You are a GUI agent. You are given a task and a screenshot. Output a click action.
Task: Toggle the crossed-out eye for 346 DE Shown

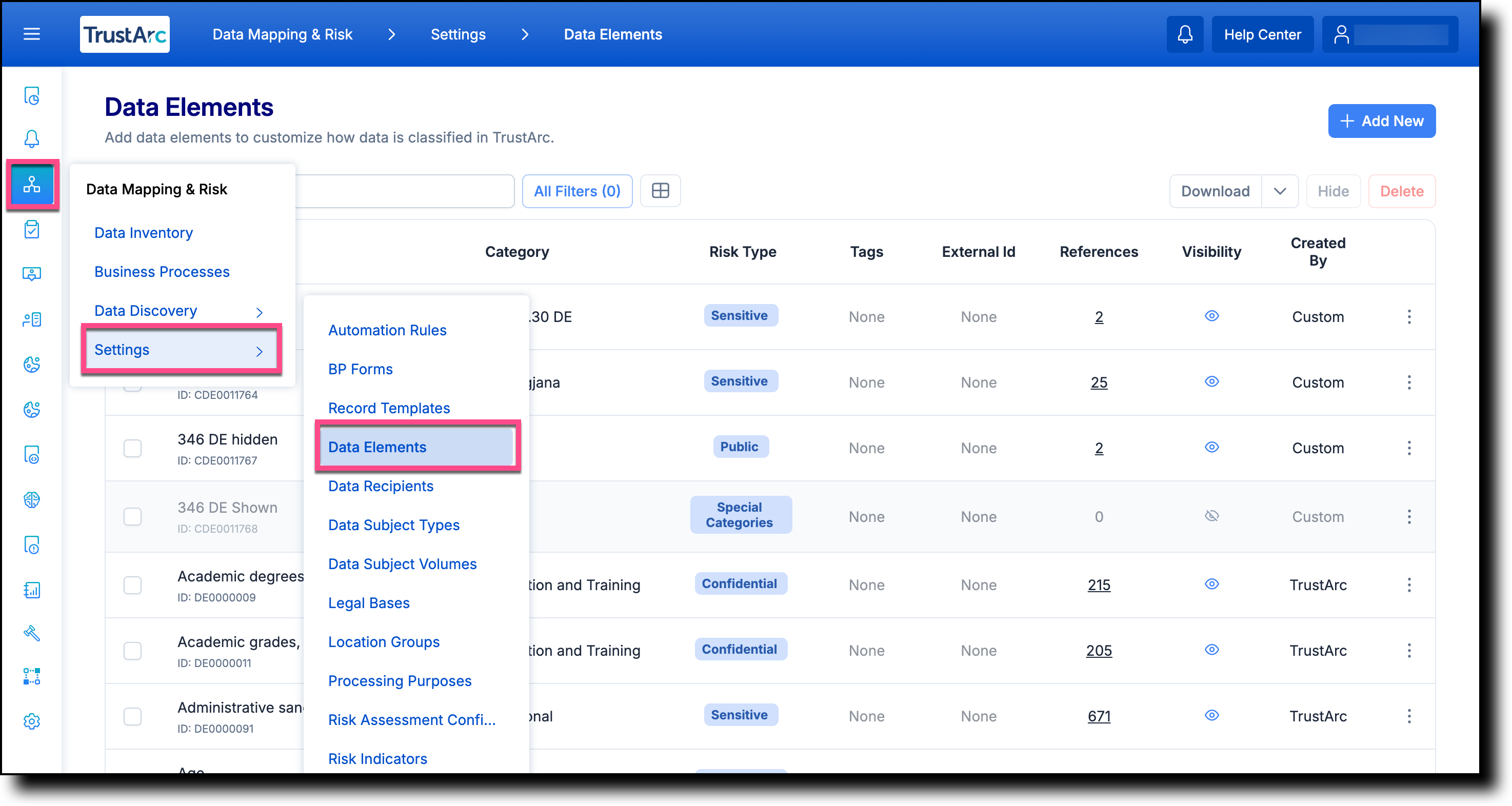(1211, 516)
